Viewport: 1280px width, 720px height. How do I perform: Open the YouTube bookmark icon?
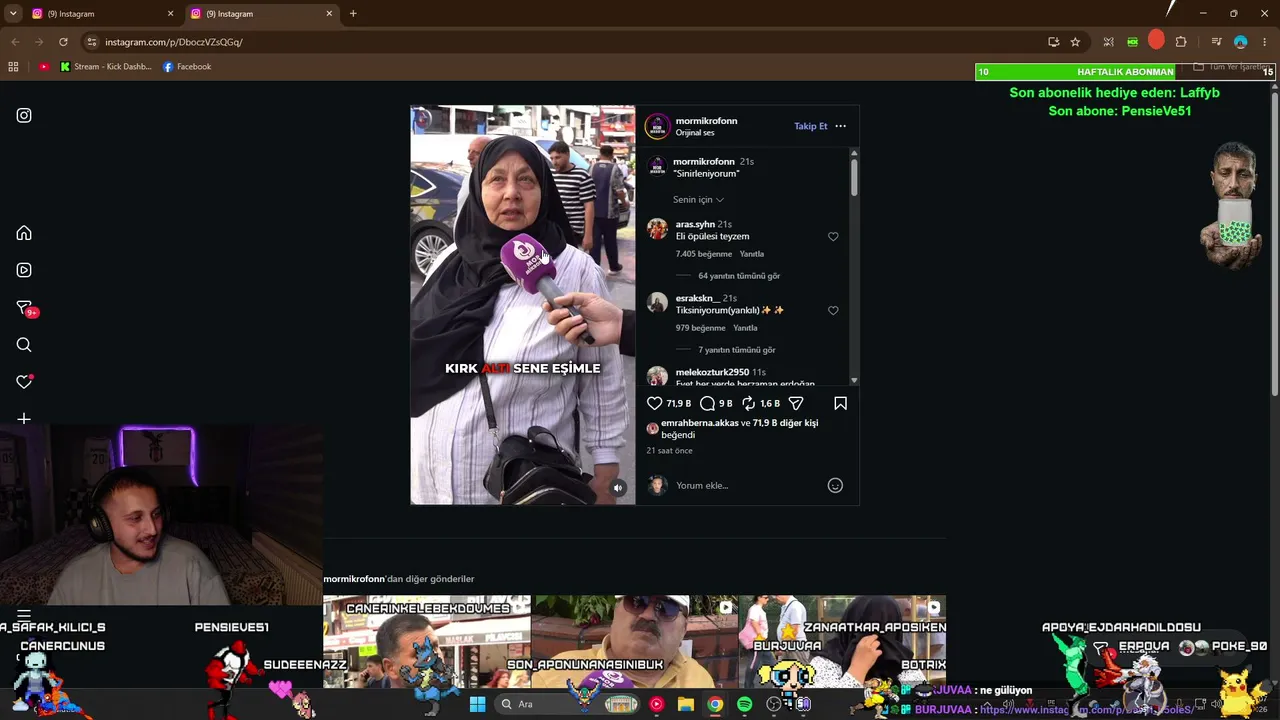click(x=44, y=67)
